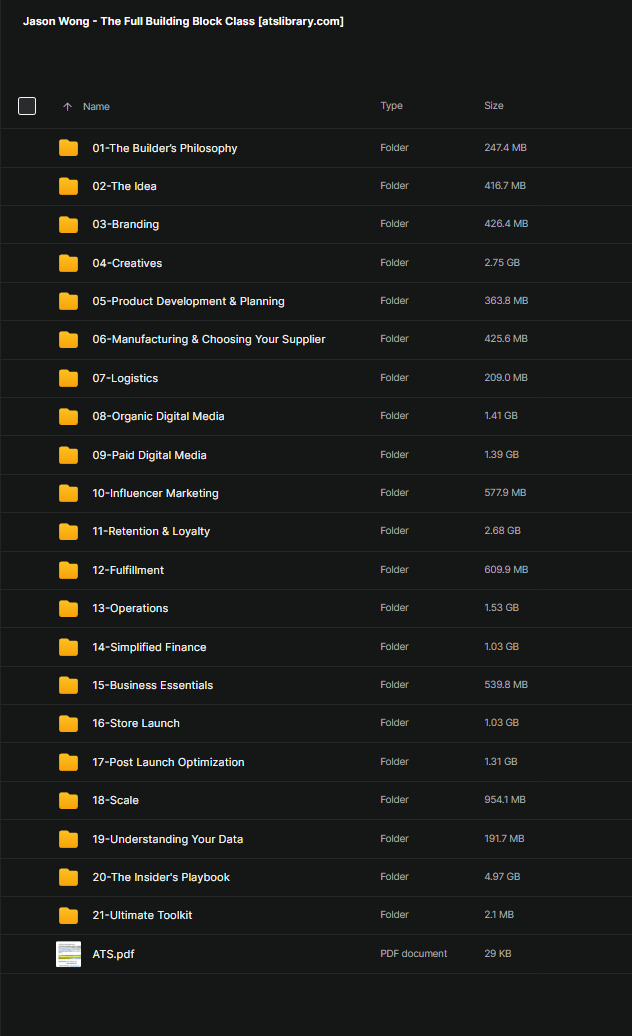Click folder icon for 14-Simplified Finance

click(x=69, y=647)
